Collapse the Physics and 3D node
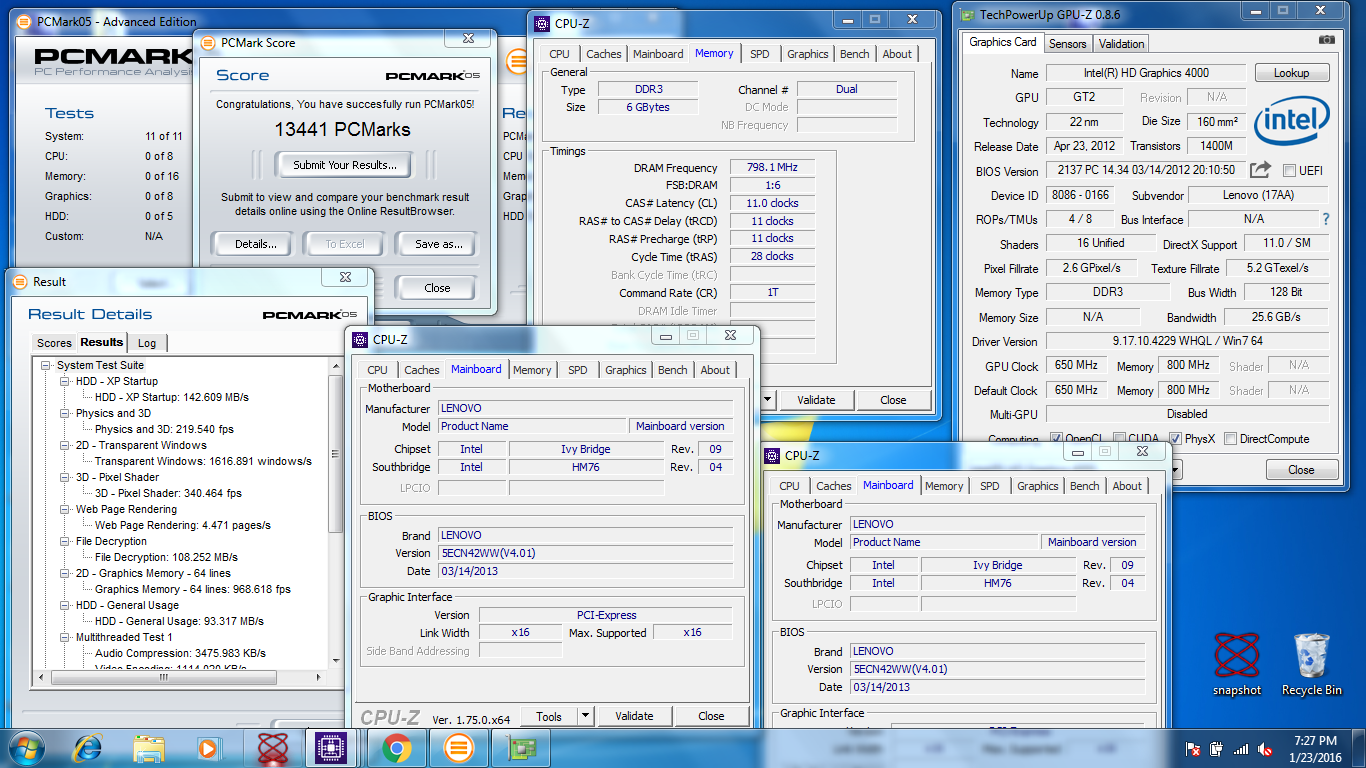 65,414
